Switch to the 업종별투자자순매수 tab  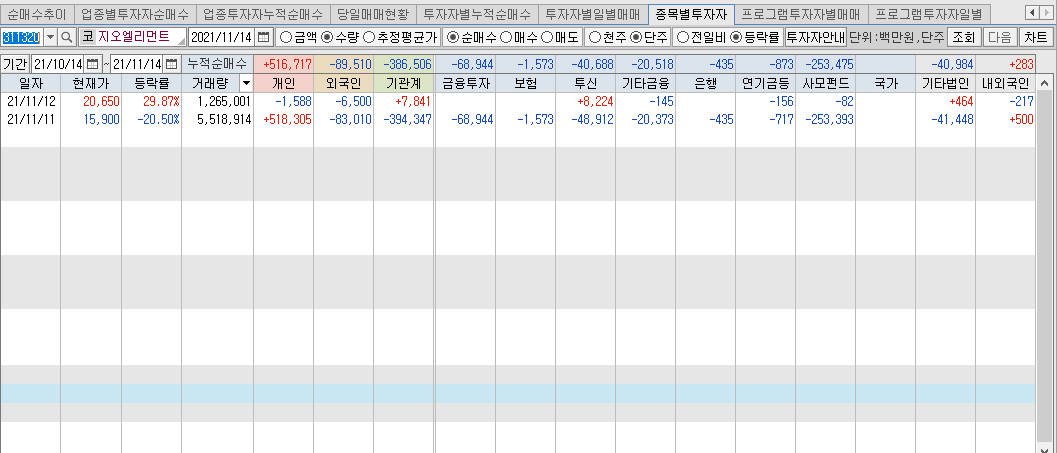coord(135,13)
